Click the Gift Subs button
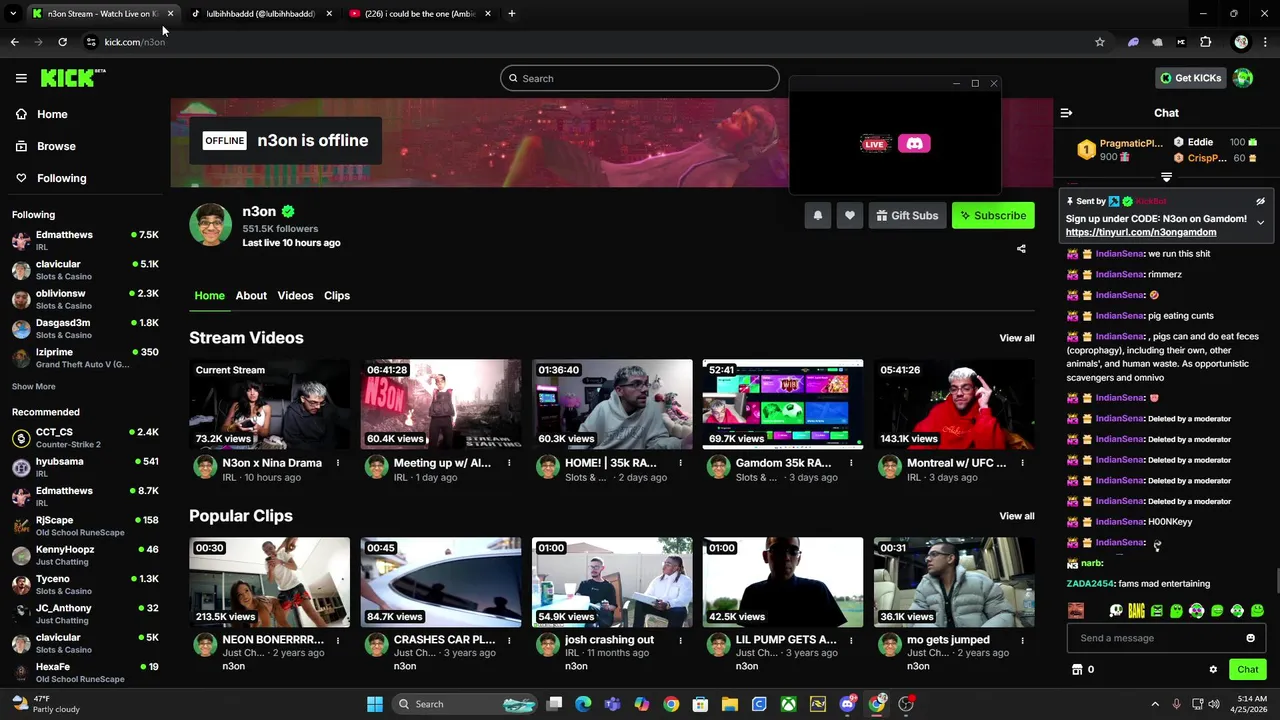Image resolution: width=1280 pixels, height=720 pixels. point(907,215)
